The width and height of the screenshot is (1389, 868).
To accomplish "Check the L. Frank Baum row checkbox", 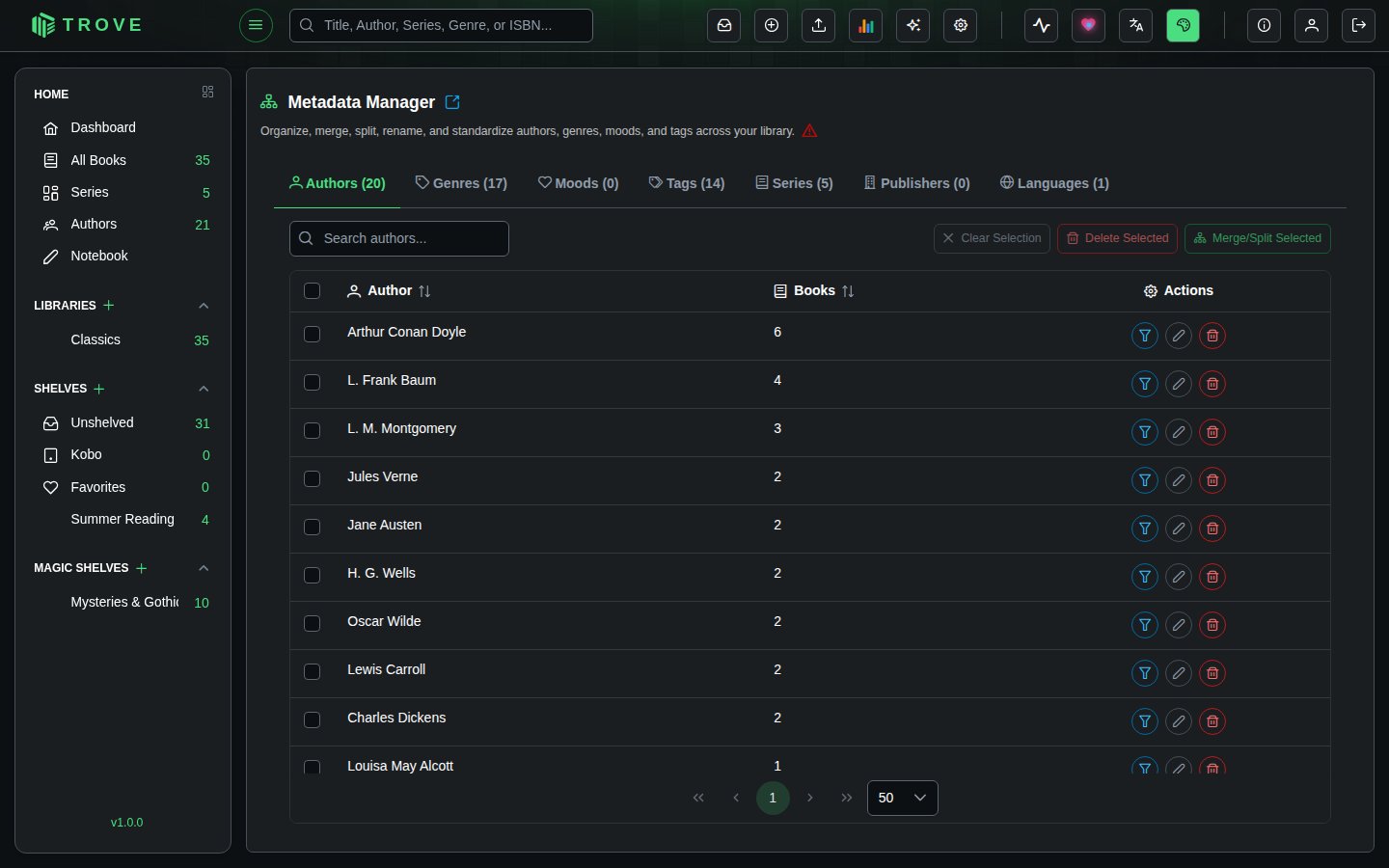I will click(x=312, y=382).
